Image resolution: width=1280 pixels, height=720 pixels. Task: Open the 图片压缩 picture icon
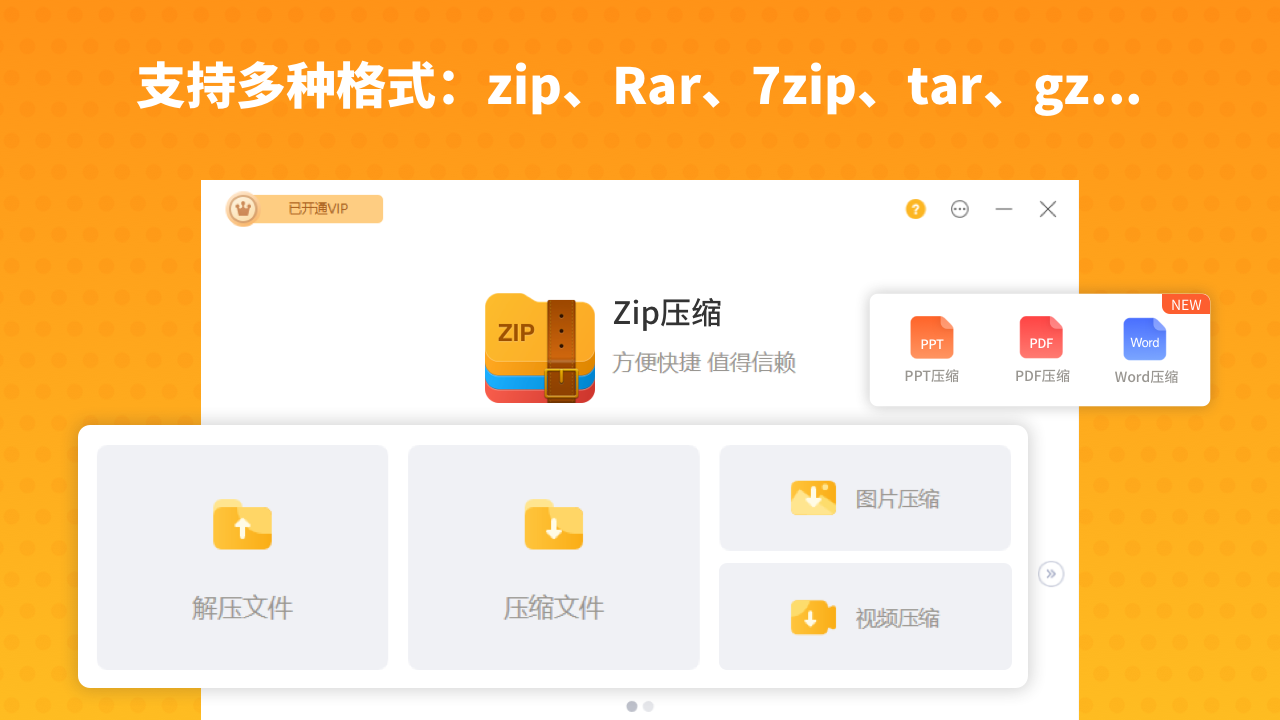813,497
